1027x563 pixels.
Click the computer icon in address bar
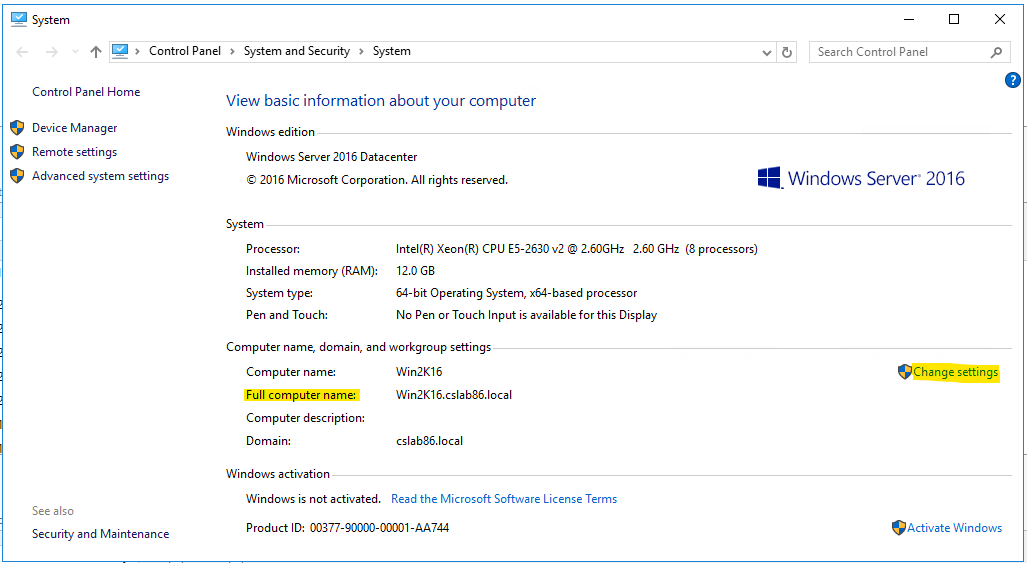click(x=120, y=51)
